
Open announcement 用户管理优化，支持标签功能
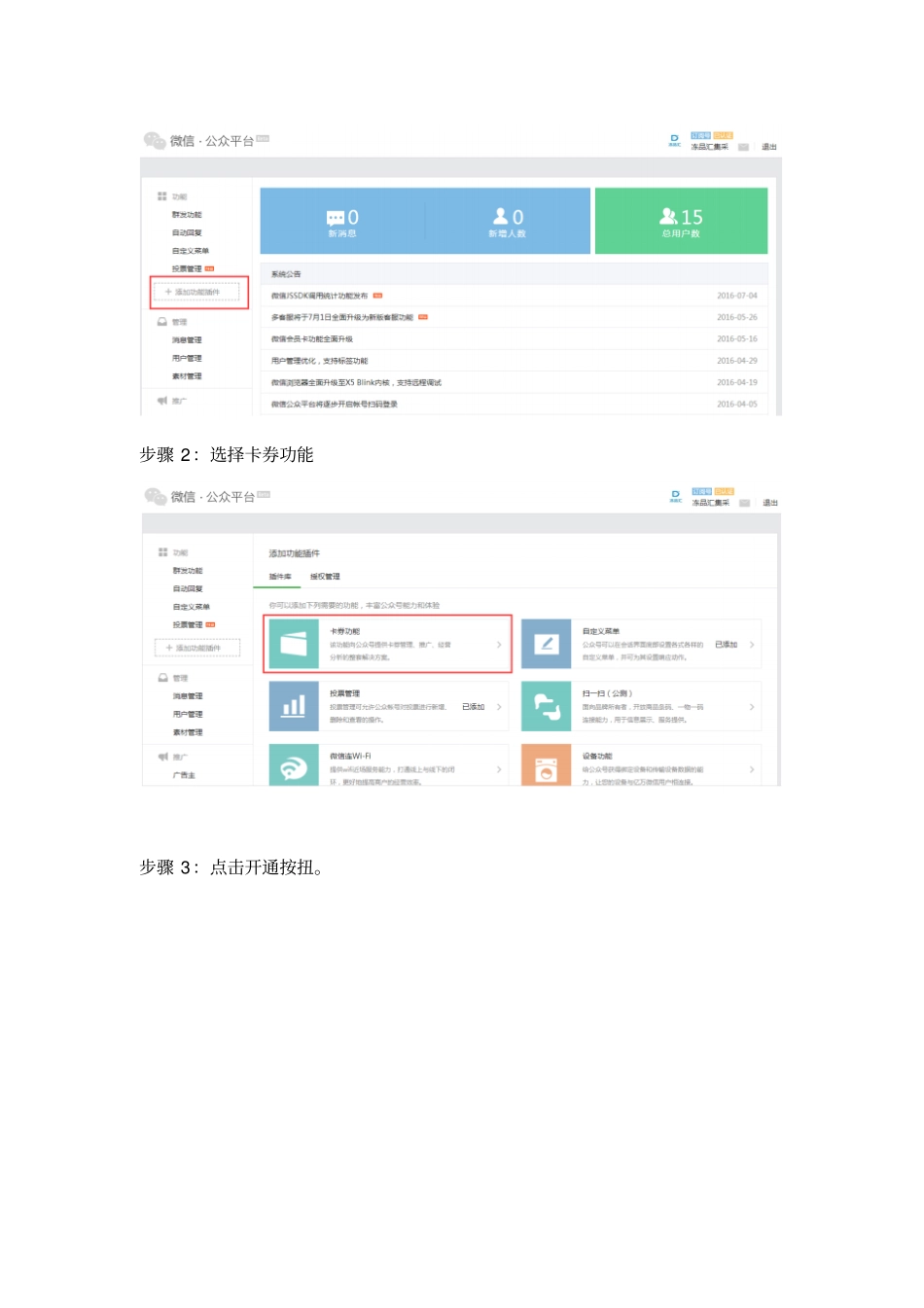(319, 361)
